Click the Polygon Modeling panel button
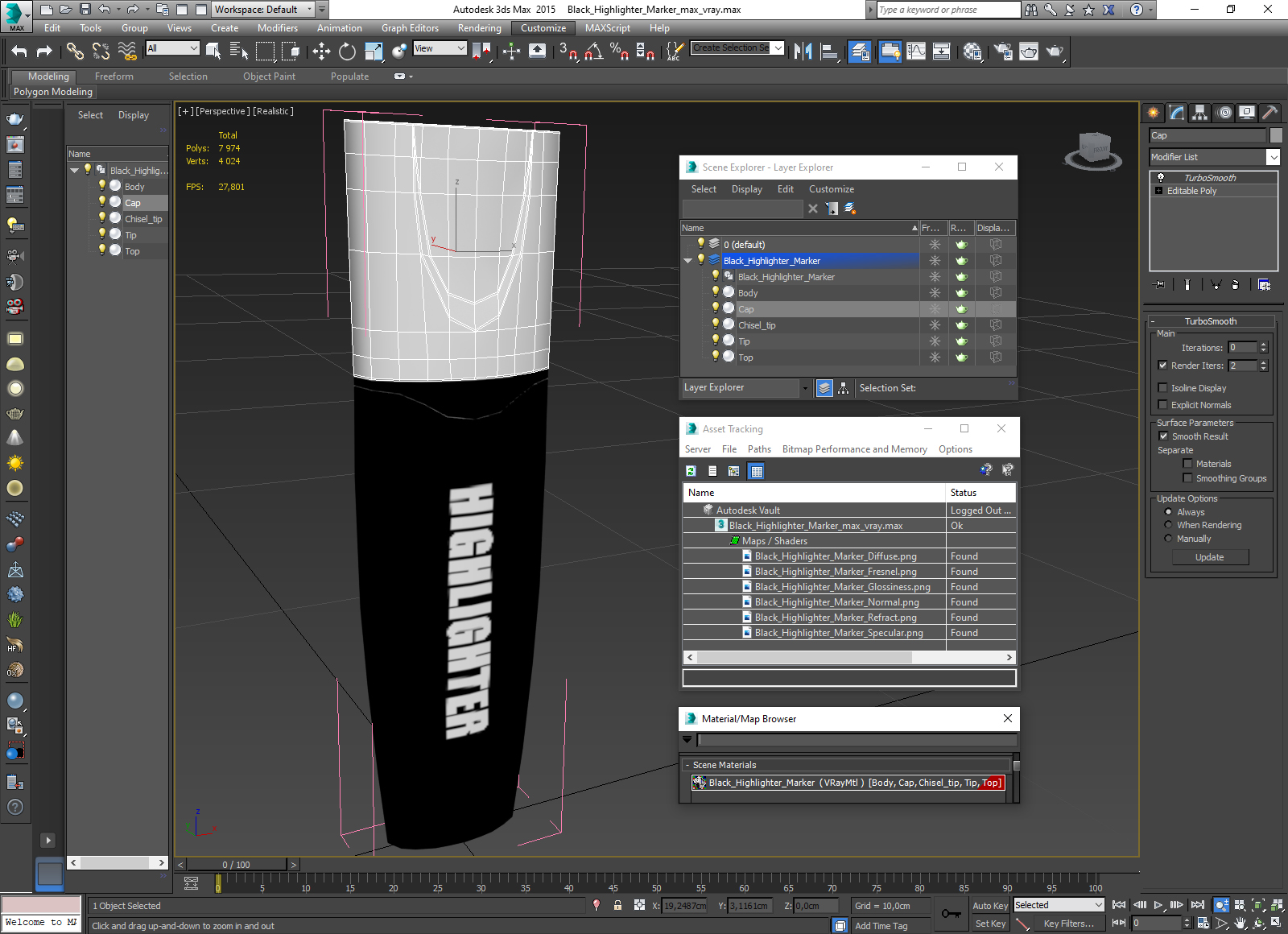Viewport: 1288px width, 934px height. point(53,92)
